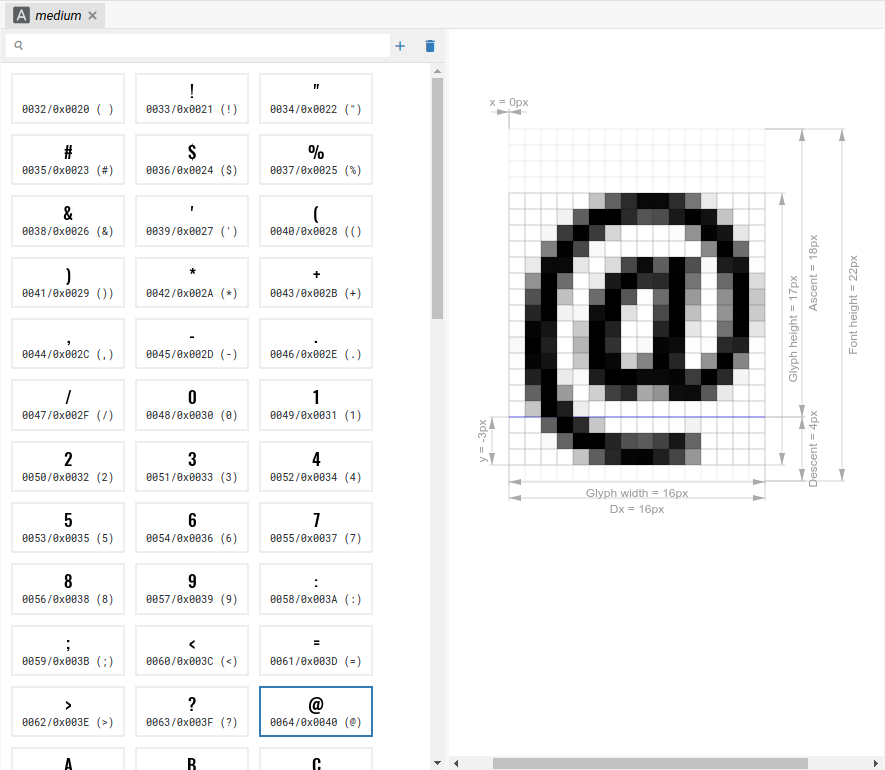
Task: Click the plus icon to add glyph
Action: (x=400, y=46)
